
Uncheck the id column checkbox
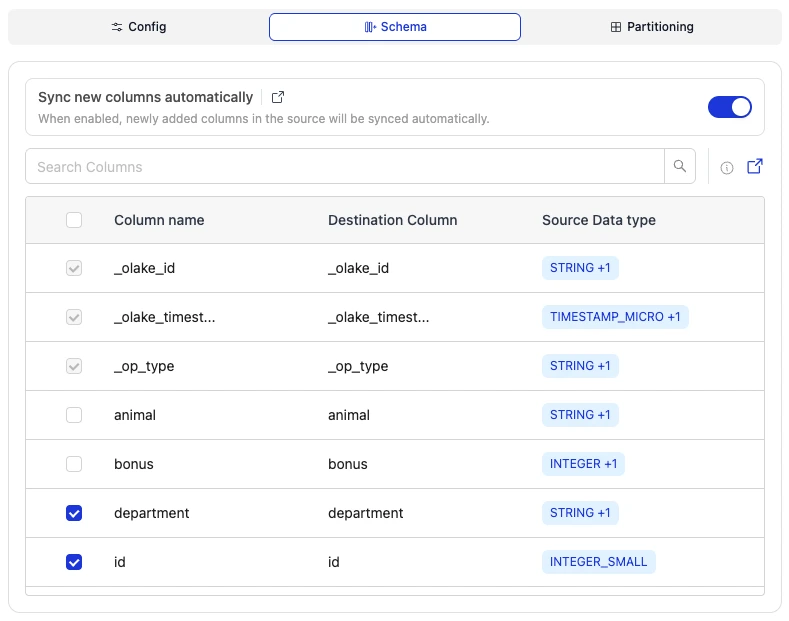click(74, 562)
